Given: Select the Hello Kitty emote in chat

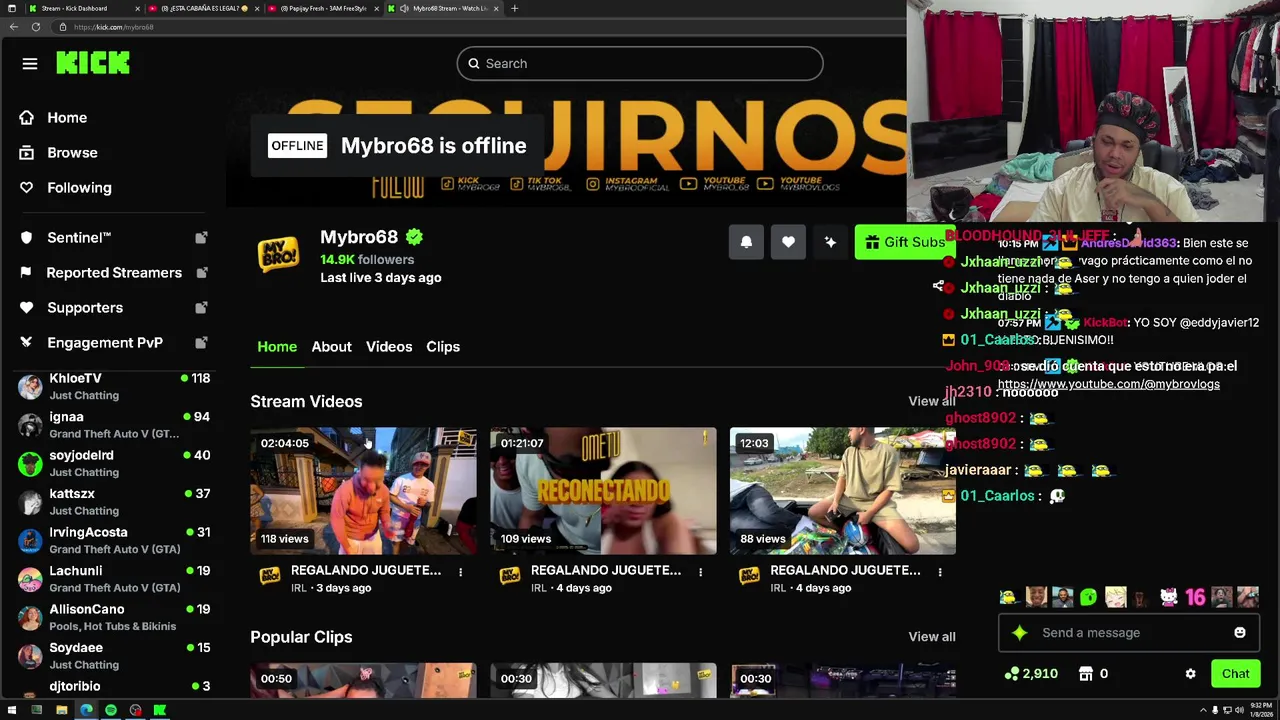Looking at the screenshot, I should [1168, 598].
